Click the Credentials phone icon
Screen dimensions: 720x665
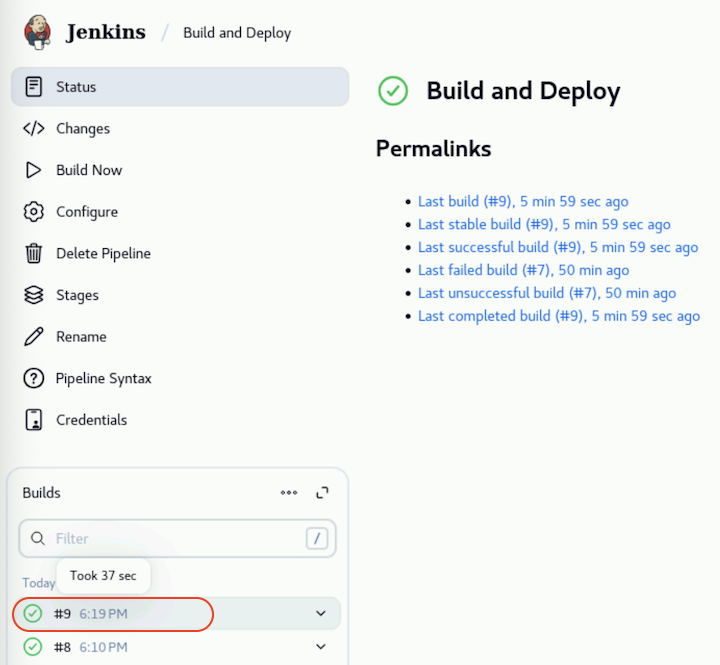pos(34,420)
